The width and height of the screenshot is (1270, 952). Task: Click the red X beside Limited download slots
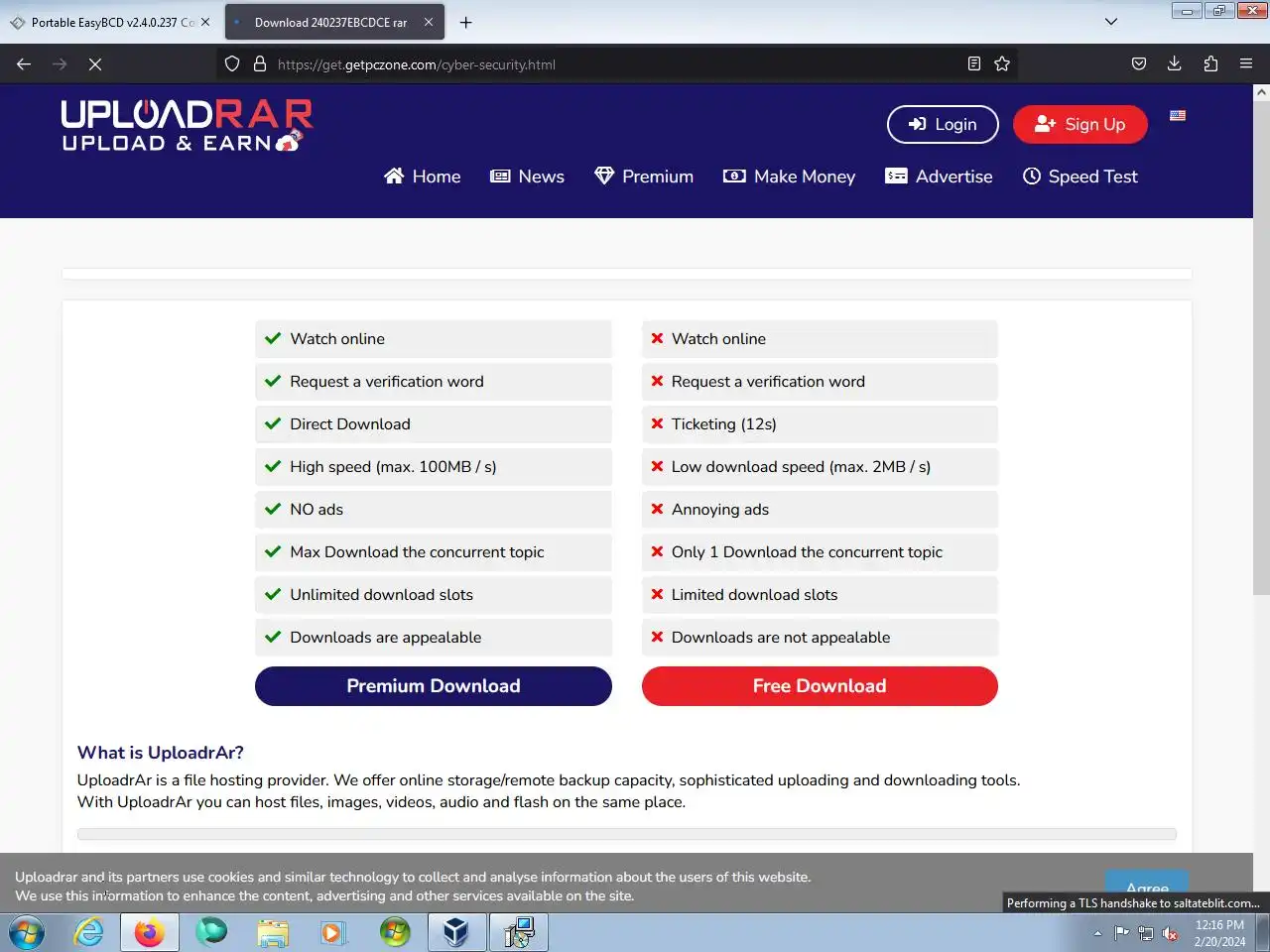[x=657, y=595]
